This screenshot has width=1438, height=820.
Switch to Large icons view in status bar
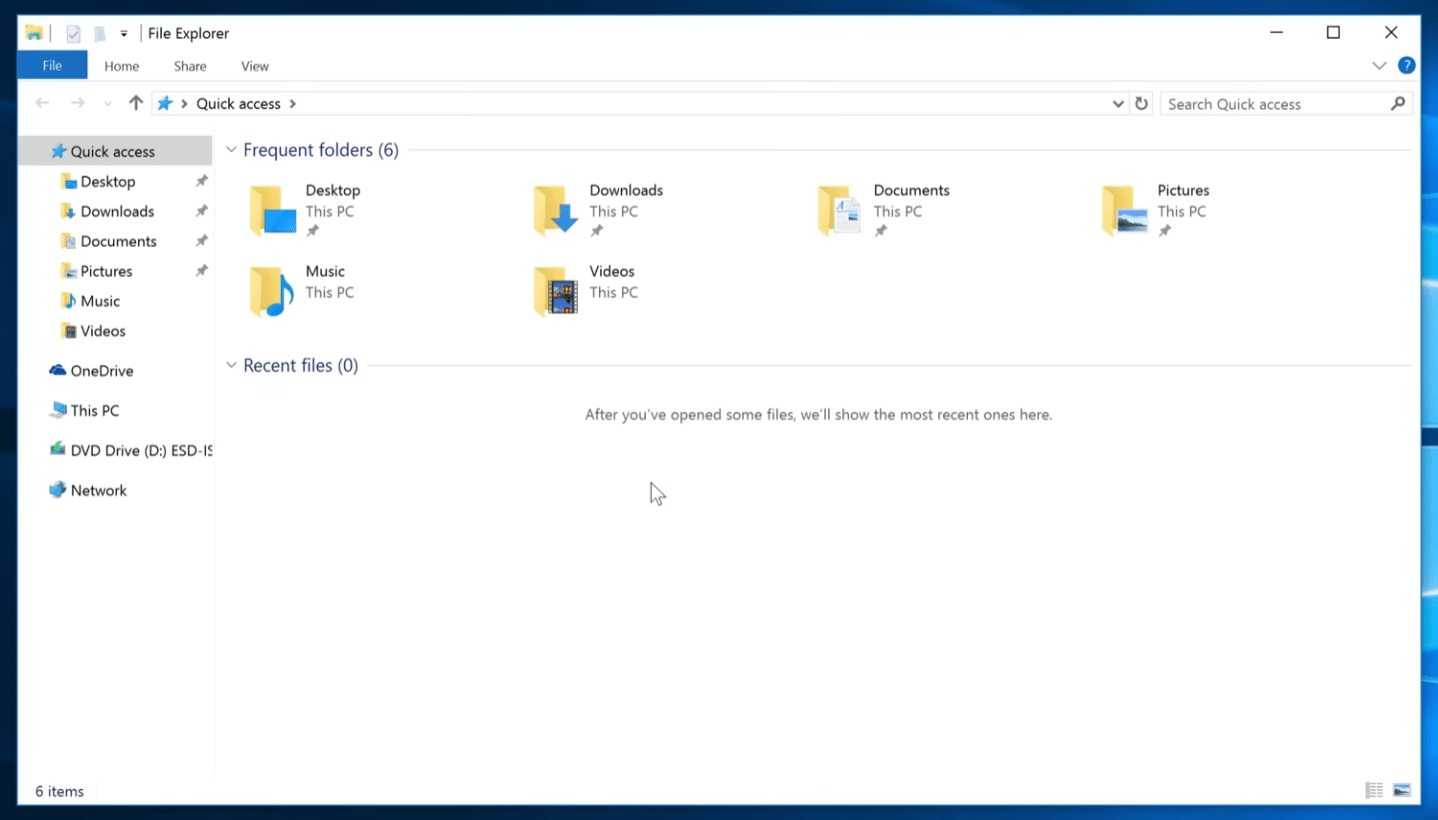(1401, 791)
